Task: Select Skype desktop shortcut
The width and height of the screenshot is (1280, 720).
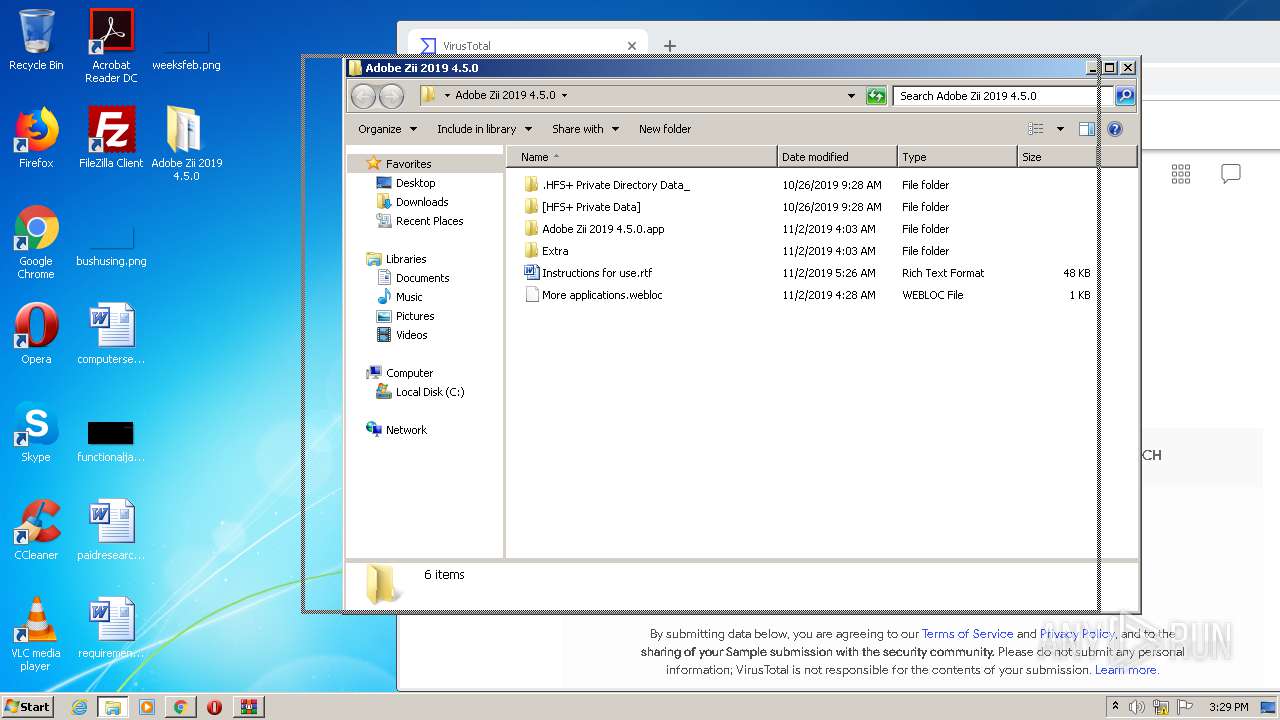Action: click(x=36, y=432)
